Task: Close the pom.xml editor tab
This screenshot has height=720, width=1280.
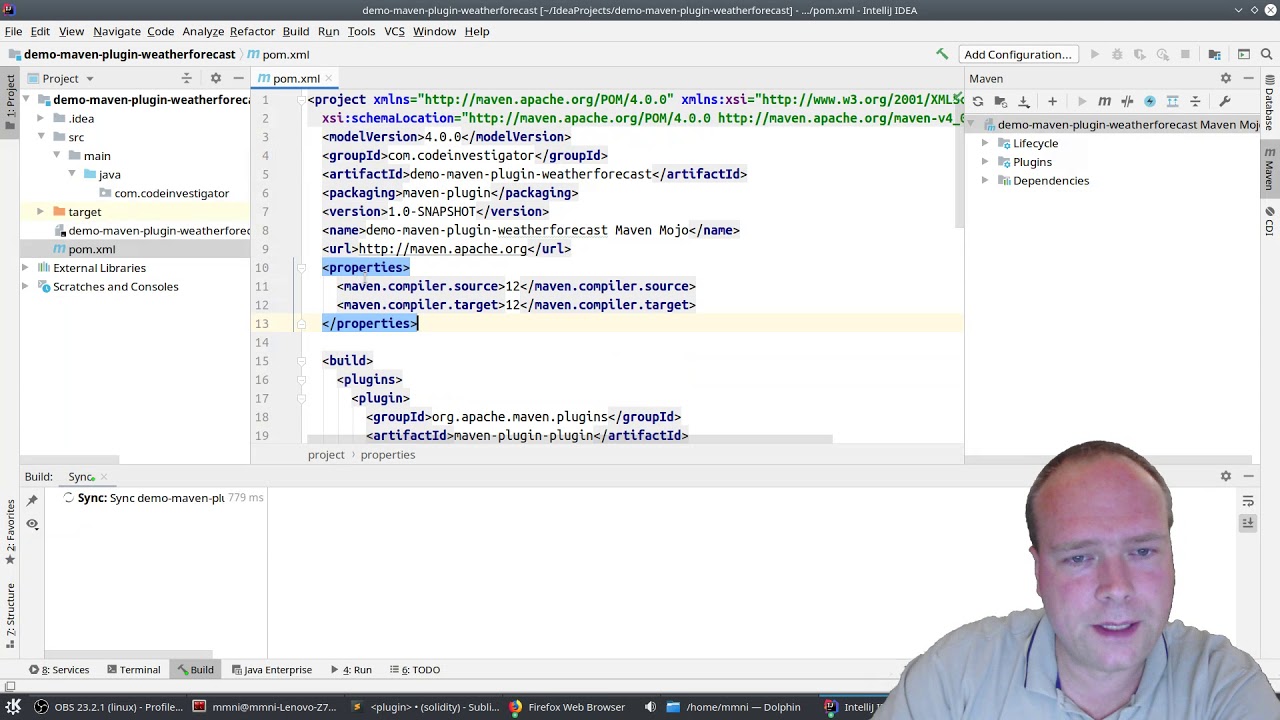Action: (328, 78)
